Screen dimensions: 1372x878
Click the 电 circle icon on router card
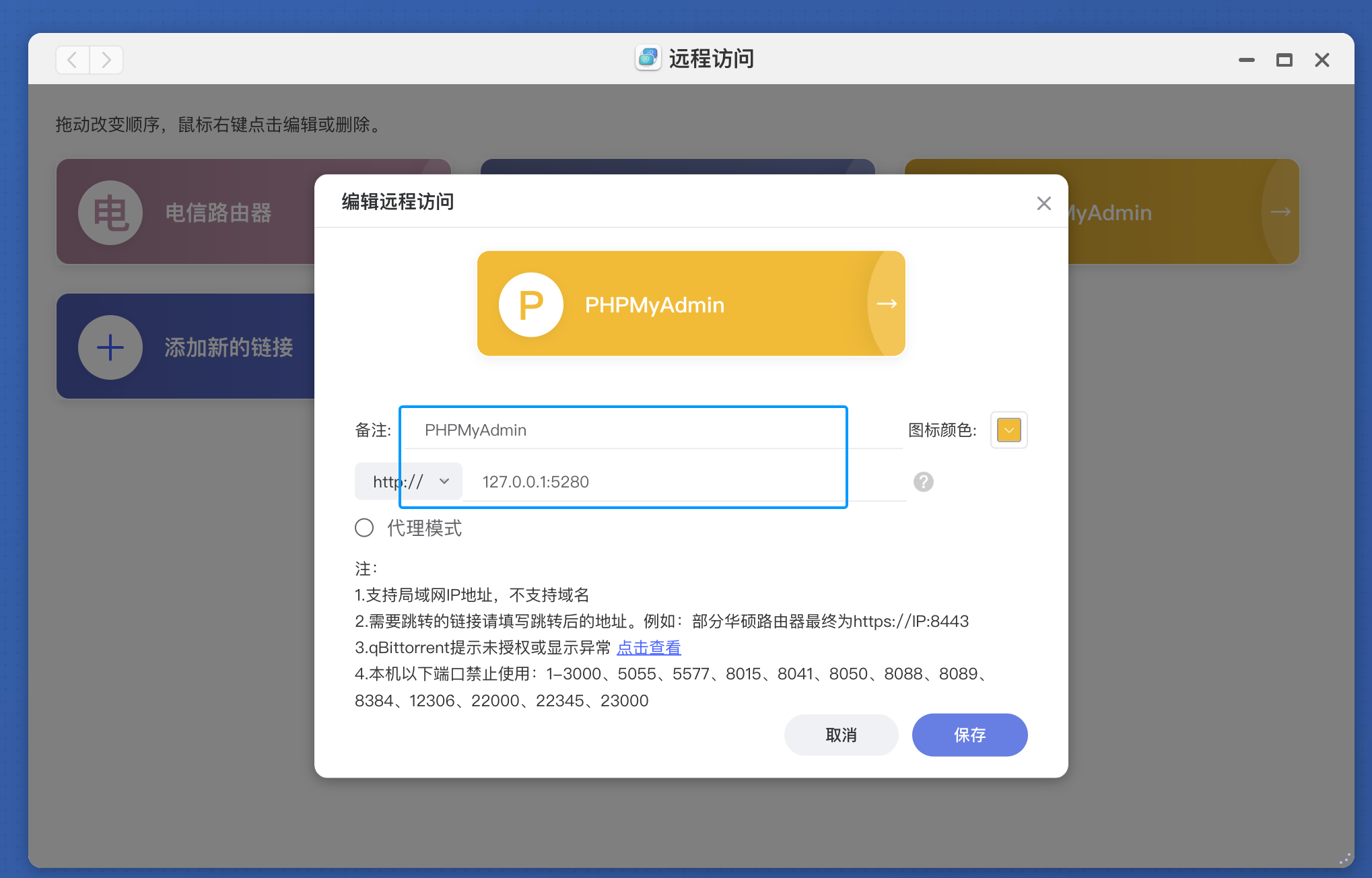tap(110, 213)
